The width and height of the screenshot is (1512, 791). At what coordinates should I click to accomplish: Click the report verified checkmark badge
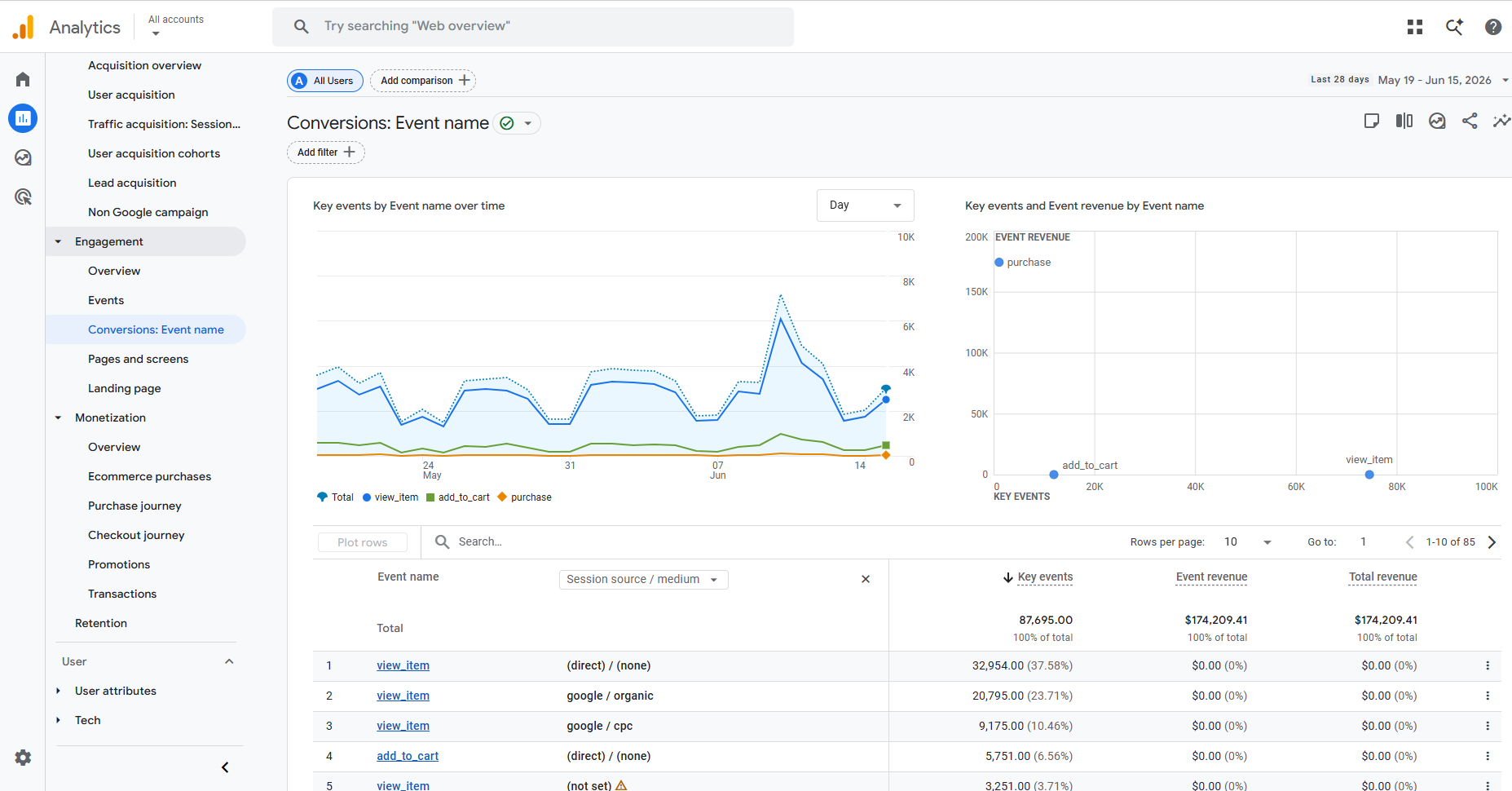[507, 123]
